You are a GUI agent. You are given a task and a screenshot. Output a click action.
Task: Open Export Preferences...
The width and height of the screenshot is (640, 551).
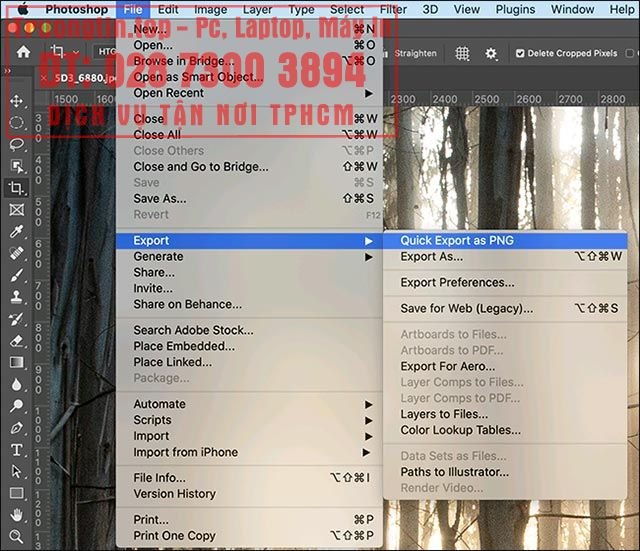tap(505, 282)
